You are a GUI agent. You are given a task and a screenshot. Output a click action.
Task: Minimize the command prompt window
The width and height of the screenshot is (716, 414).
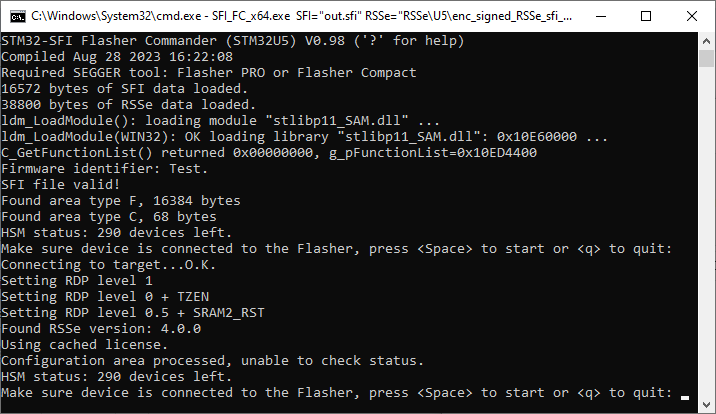[601, 16]
